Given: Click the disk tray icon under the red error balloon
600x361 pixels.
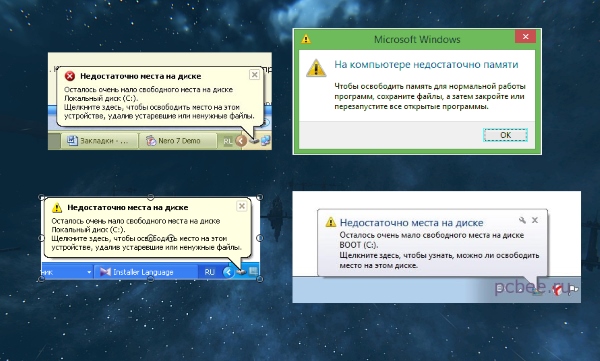Looking at the screenshot, I should (x=254, y=141).
